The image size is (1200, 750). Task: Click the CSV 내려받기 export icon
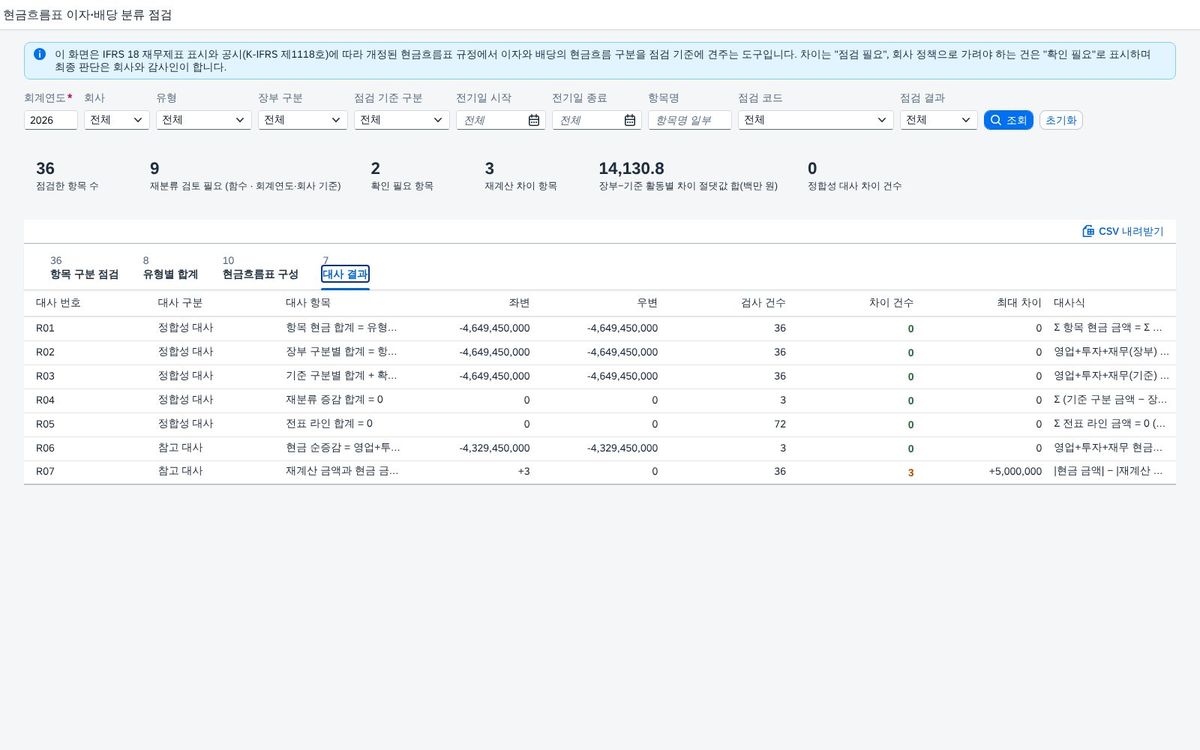pyautogui.click(x=1088, y=231)
